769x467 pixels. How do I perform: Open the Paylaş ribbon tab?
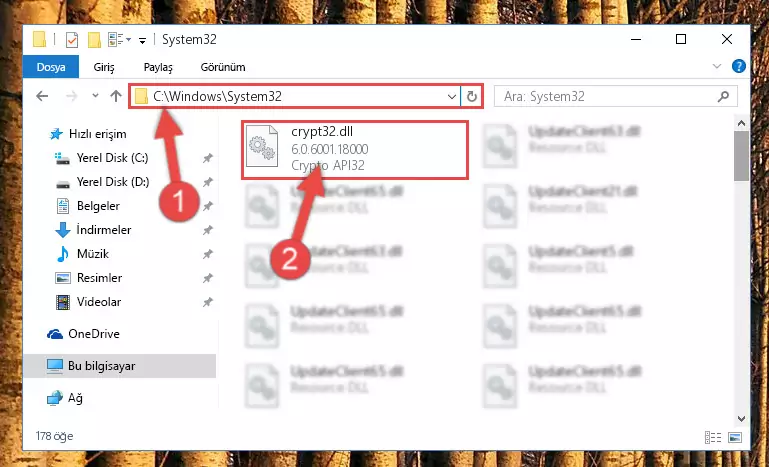158,67
